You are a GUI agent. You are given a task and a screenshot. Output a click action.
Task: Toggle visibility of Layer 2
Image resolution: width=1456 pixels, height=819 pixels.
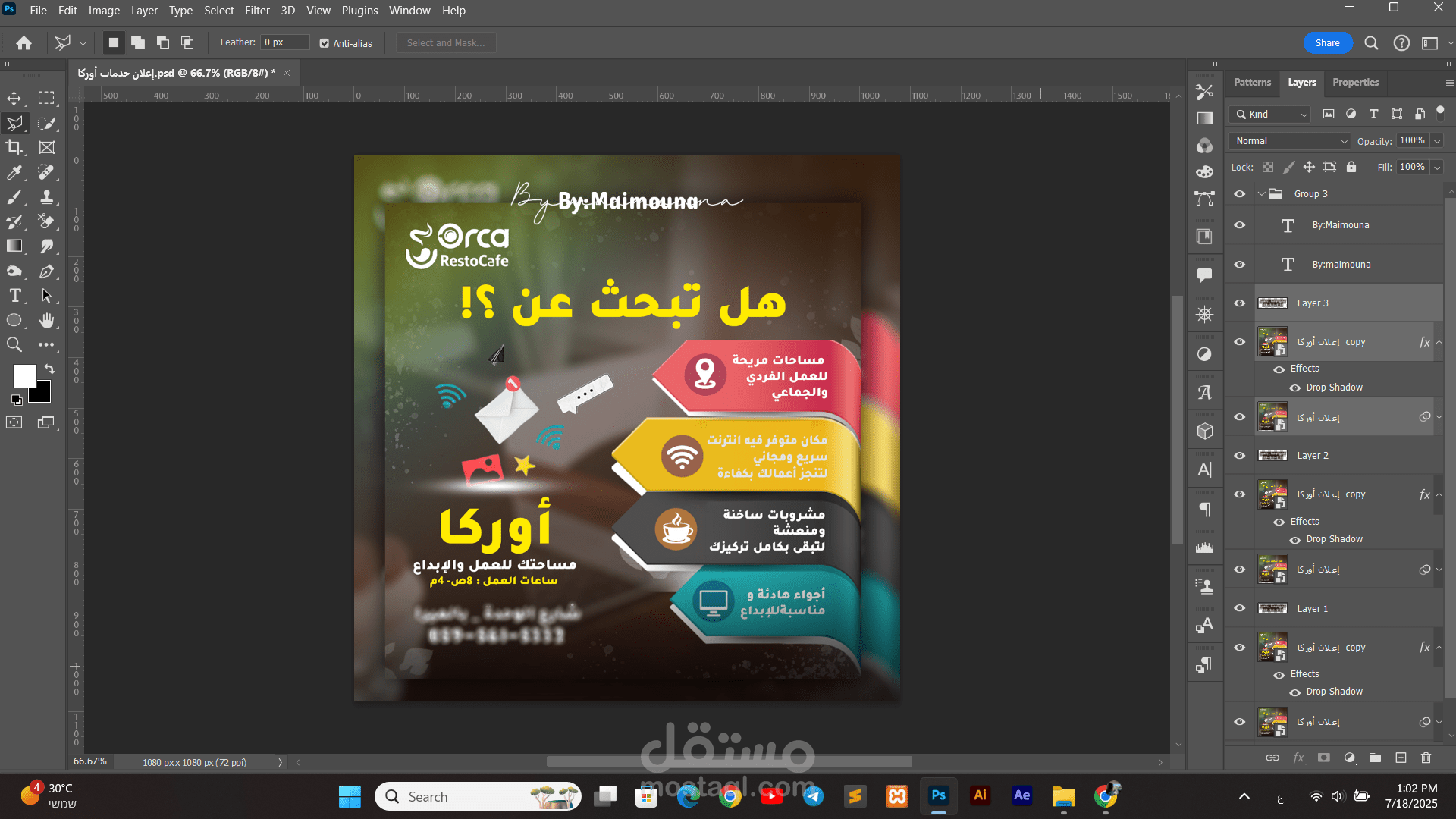[x=1240, y=456]
